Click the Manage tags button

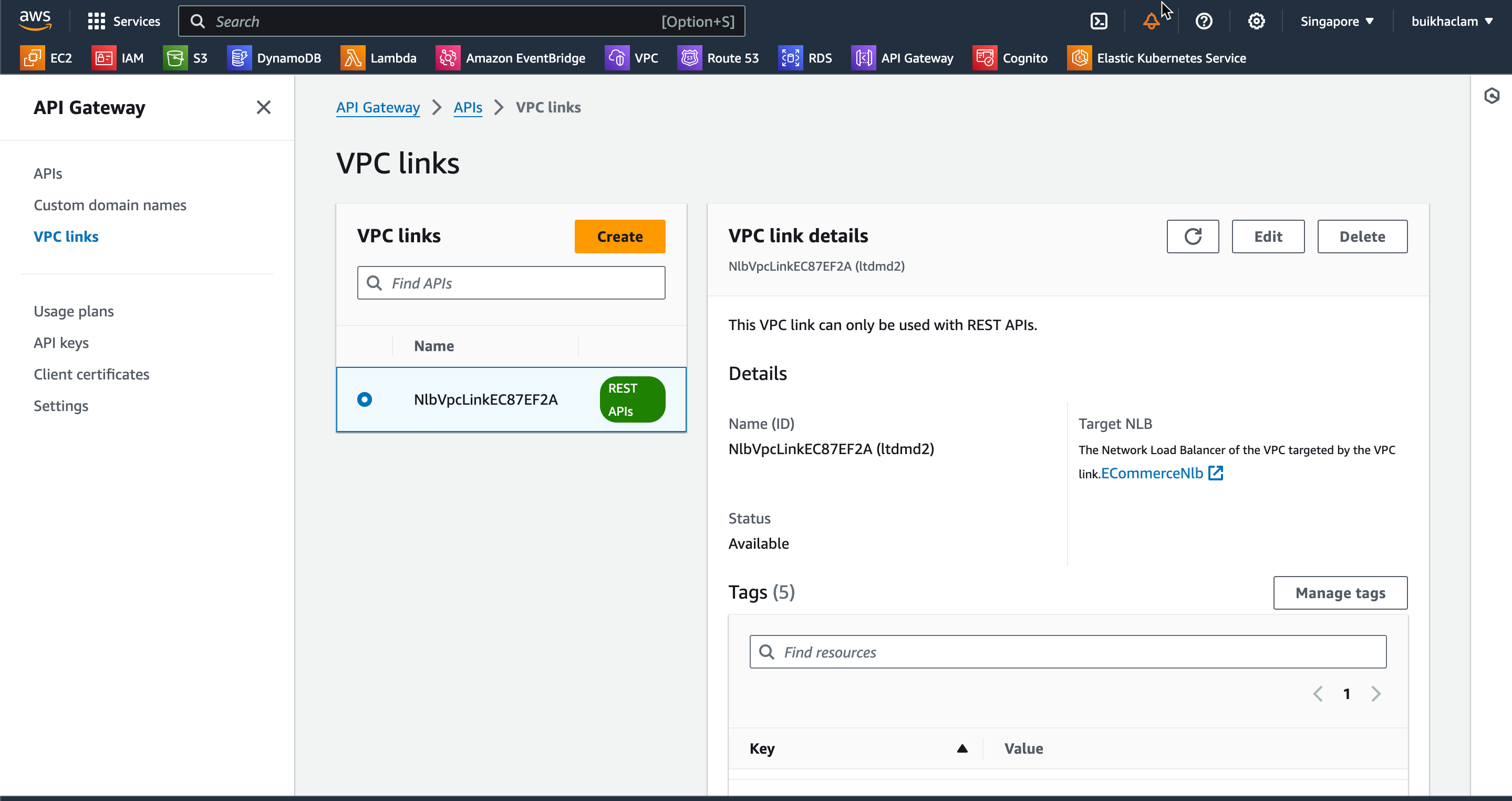[1340, 592]
